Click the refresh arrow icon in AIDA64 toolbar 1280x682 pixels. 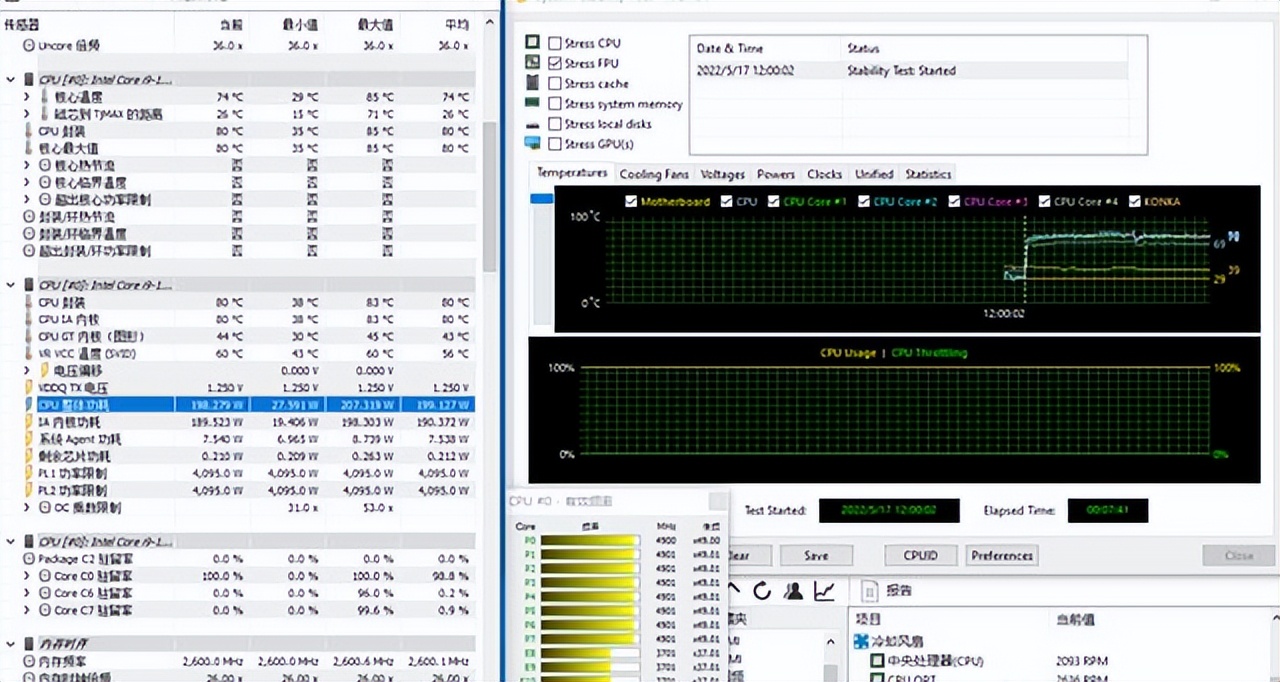point(762,591)
